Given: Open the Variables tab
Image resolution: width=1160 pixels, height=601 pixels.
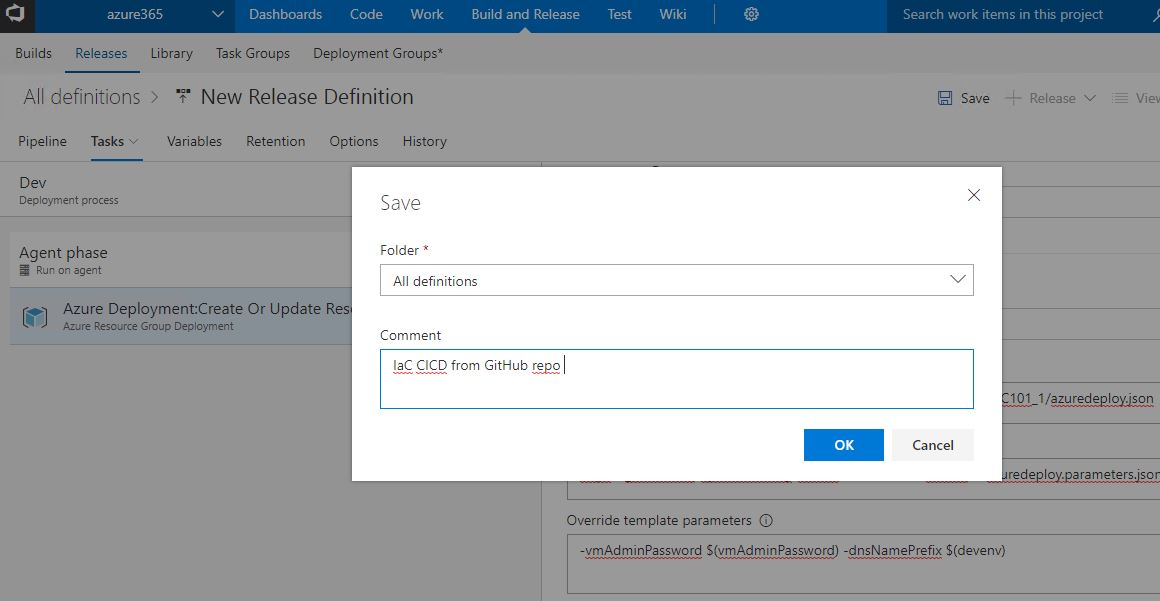Looking at the screenshot, I should tap(195, 141).
